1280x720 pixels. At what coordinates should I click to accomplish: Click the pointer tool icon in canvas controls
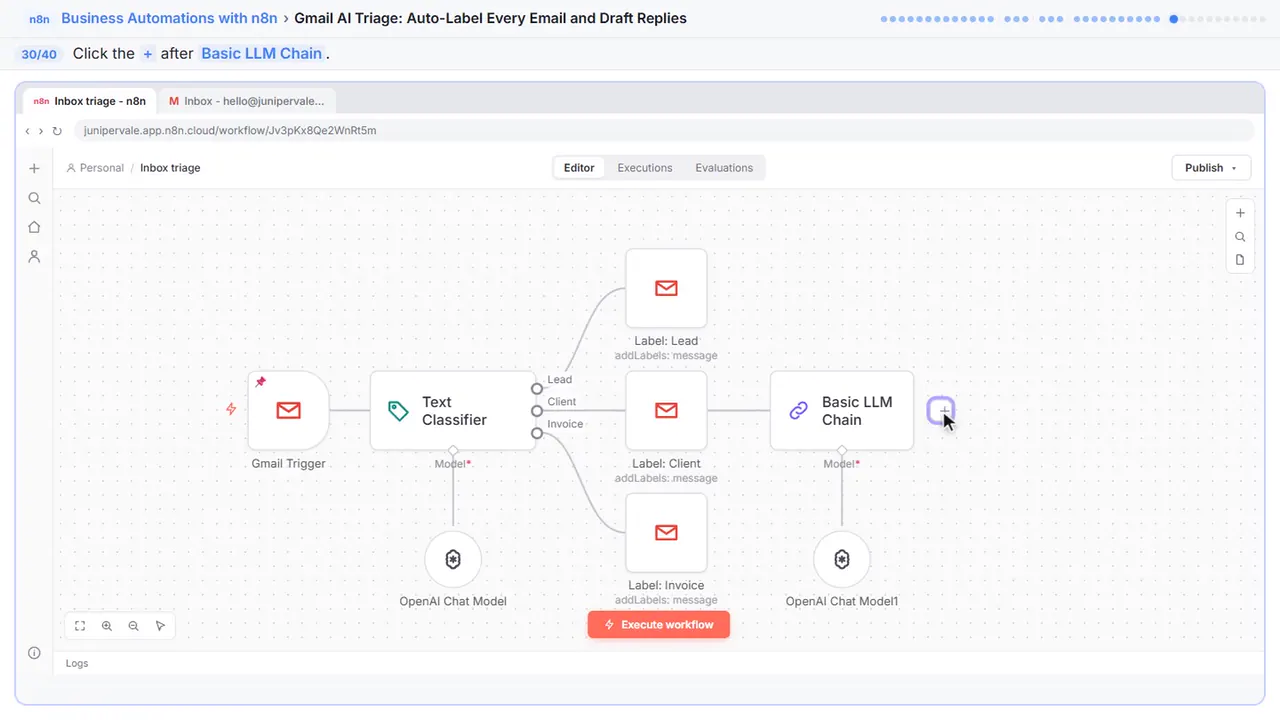tap(160, 626)
